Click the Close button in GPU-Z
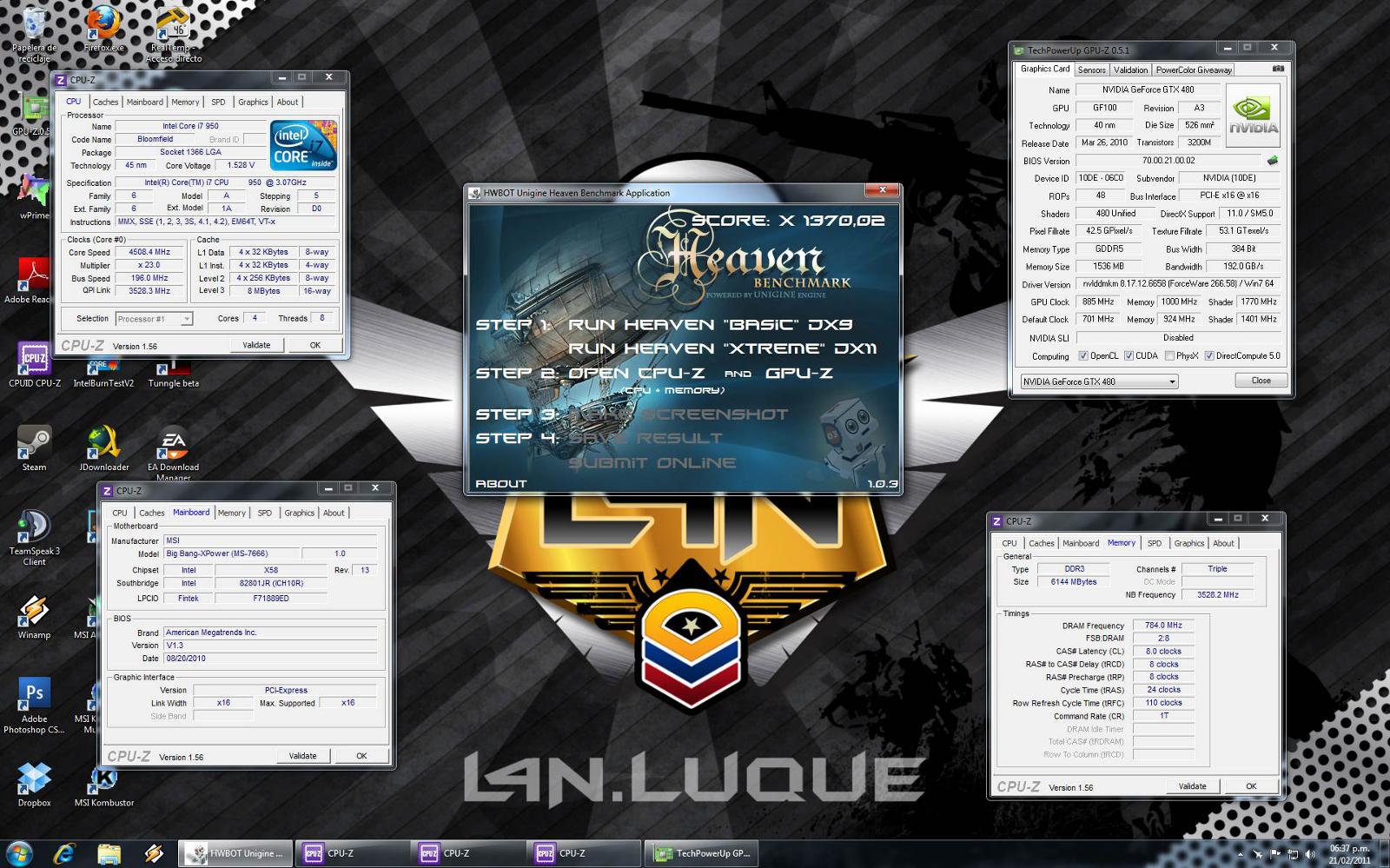This screenshot has width=1390, height=868. click(x=1261, y=381)
